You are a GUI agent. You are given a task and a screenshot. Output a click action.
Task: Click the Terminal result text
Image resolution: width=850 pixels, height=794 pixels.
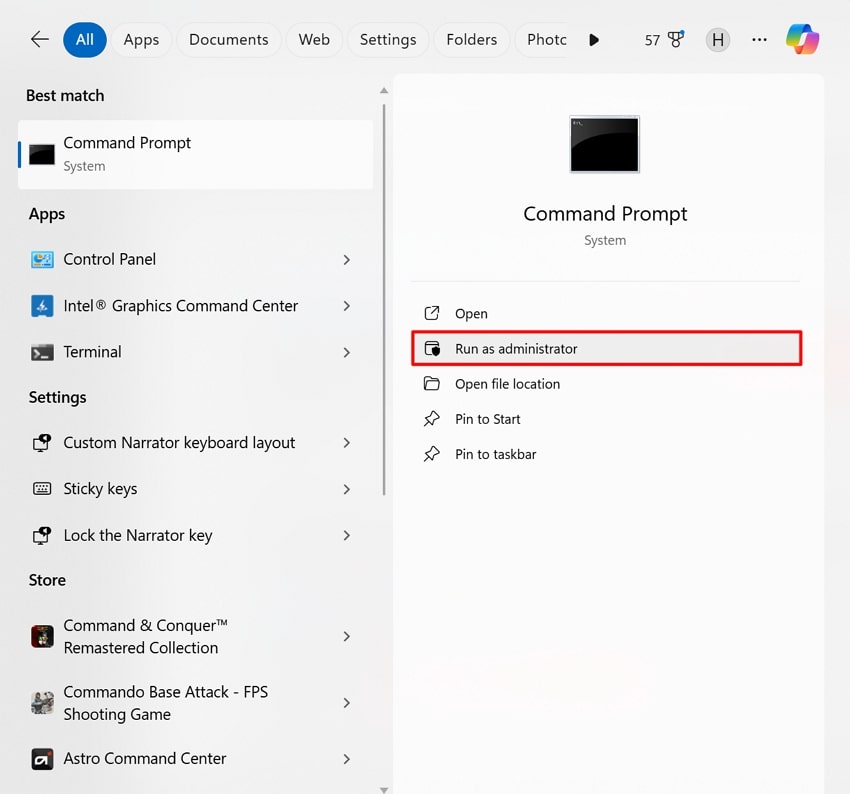coord(92,352)
